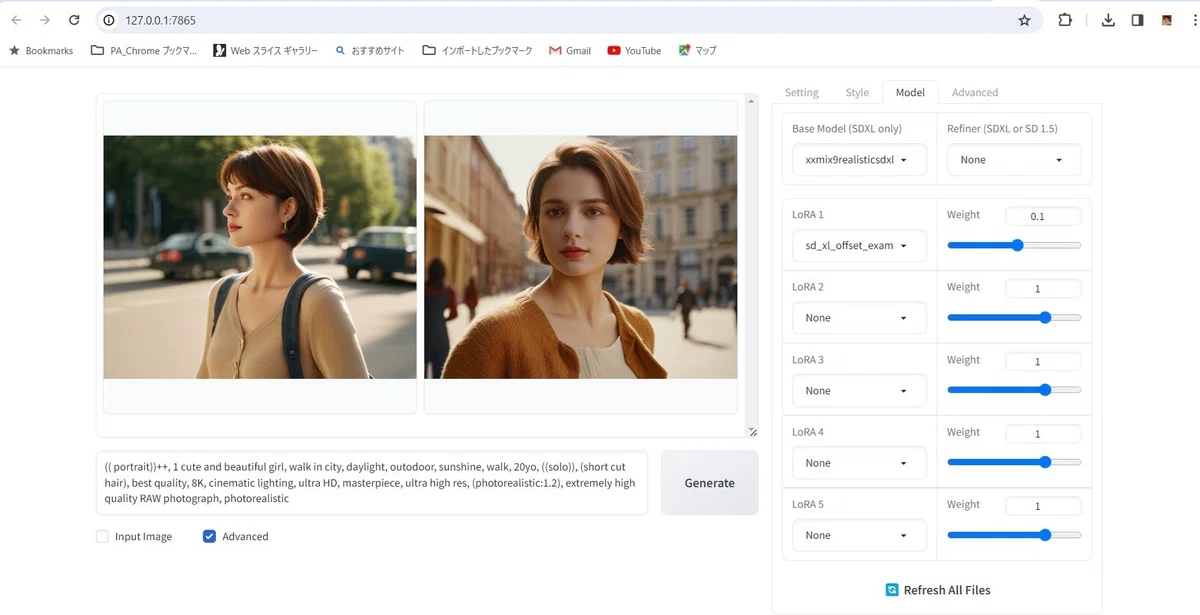Screen dimensions: 1200x615
Task: Click the LoRA 5 weight number field
Action: (x=1043, y=506)
